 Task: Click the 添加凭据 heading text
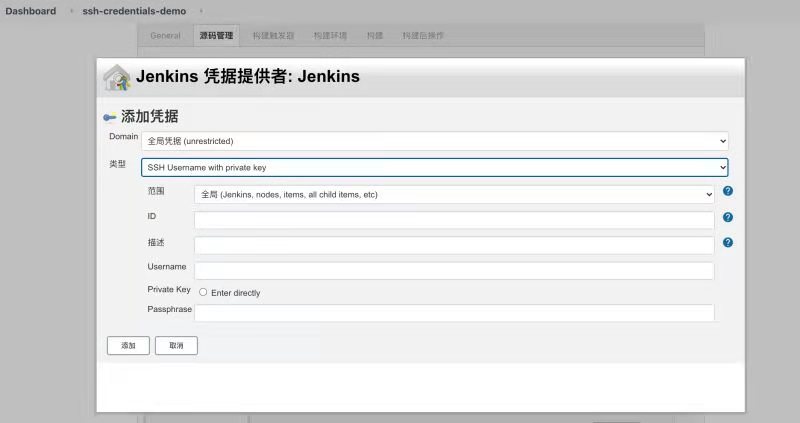149,116
